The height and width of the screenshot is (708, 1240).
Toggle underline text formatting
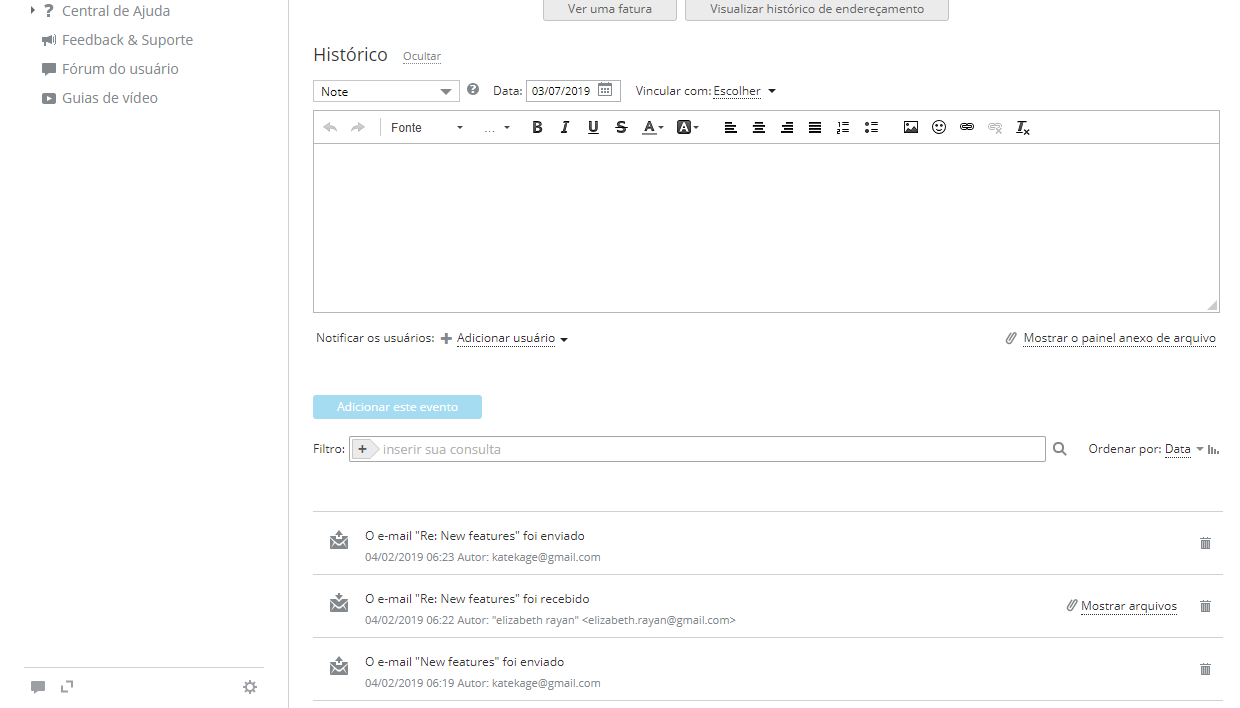click(593, 128)
